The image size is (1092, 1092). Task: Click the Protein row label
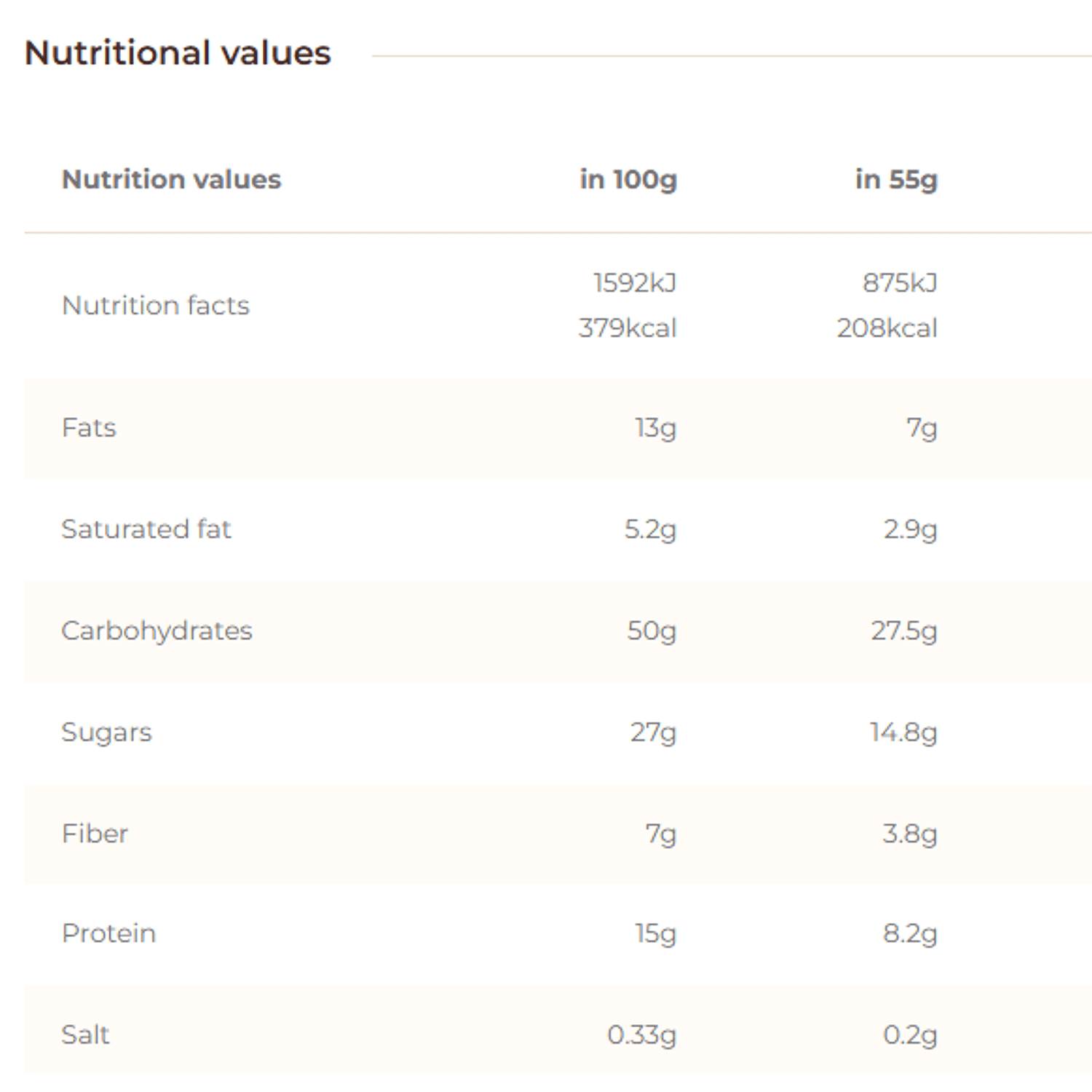[x=108, y=933]
